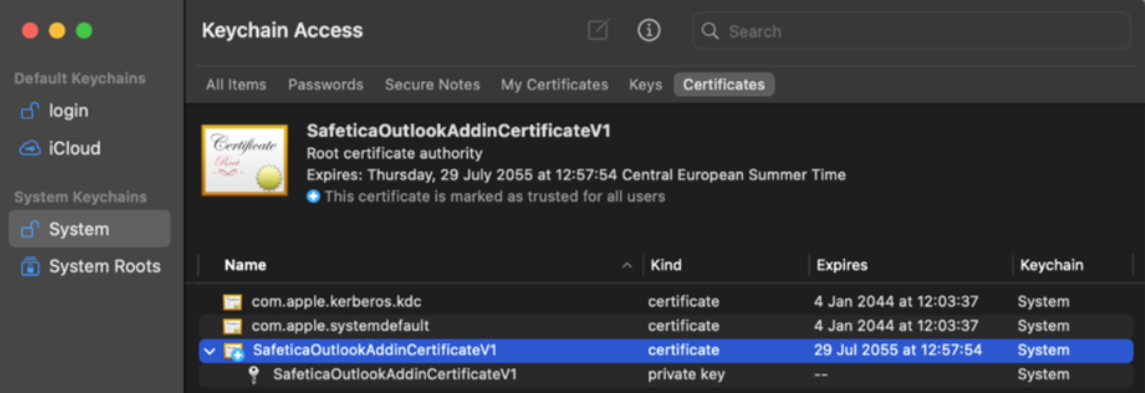1145x393 pixels.
Task: Zoom the window with green button
Action: 84,31
